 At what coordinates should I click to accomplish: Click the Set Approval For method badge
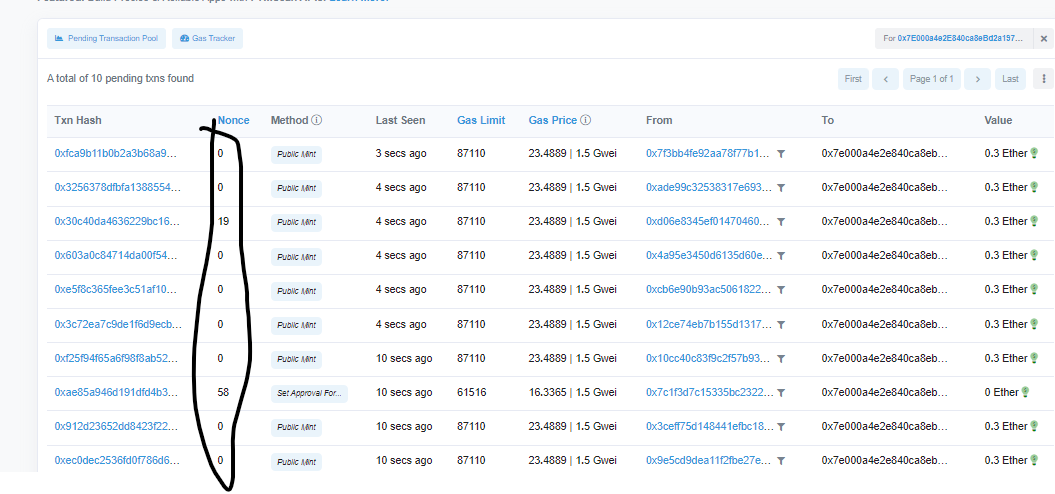click(310, 393)
